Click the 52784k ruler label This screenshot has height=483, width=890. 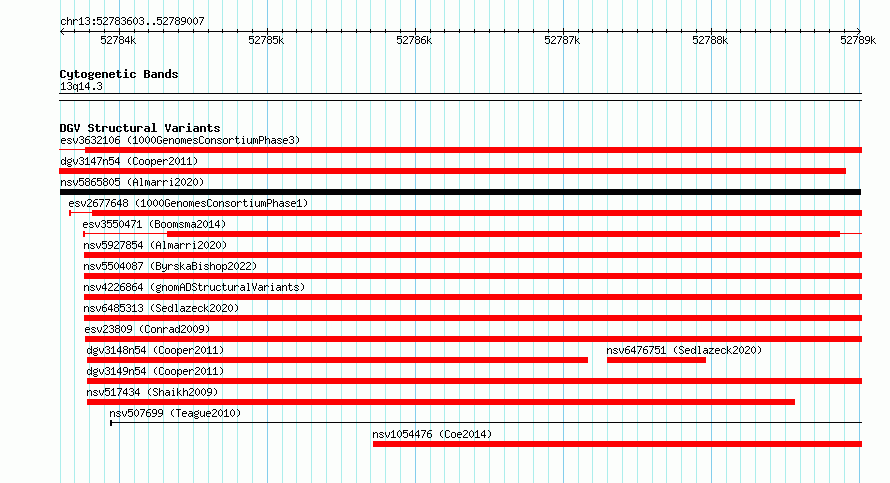(x=118, y=40)
